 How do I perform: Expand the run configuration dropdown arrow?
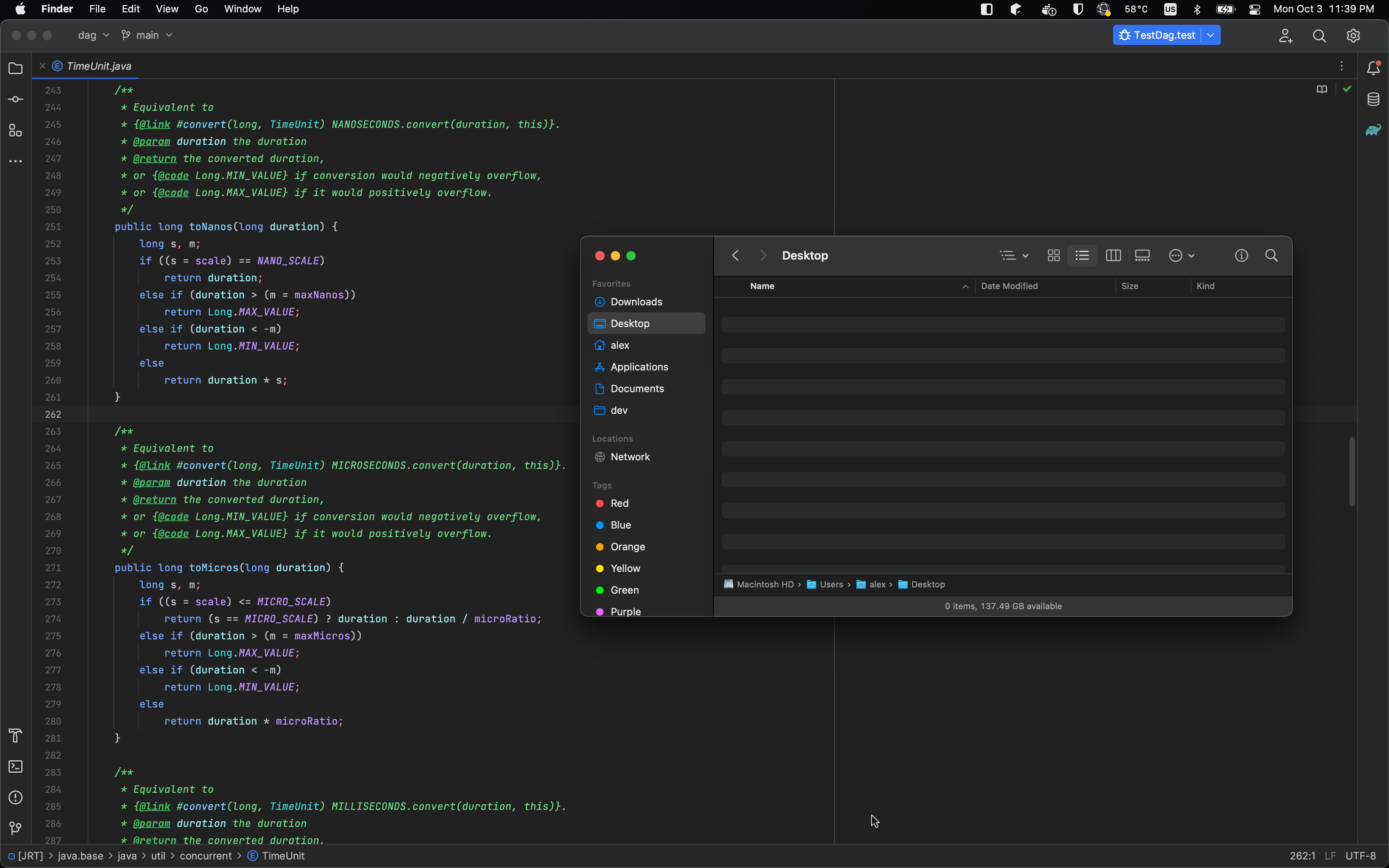coord(1210,36)
